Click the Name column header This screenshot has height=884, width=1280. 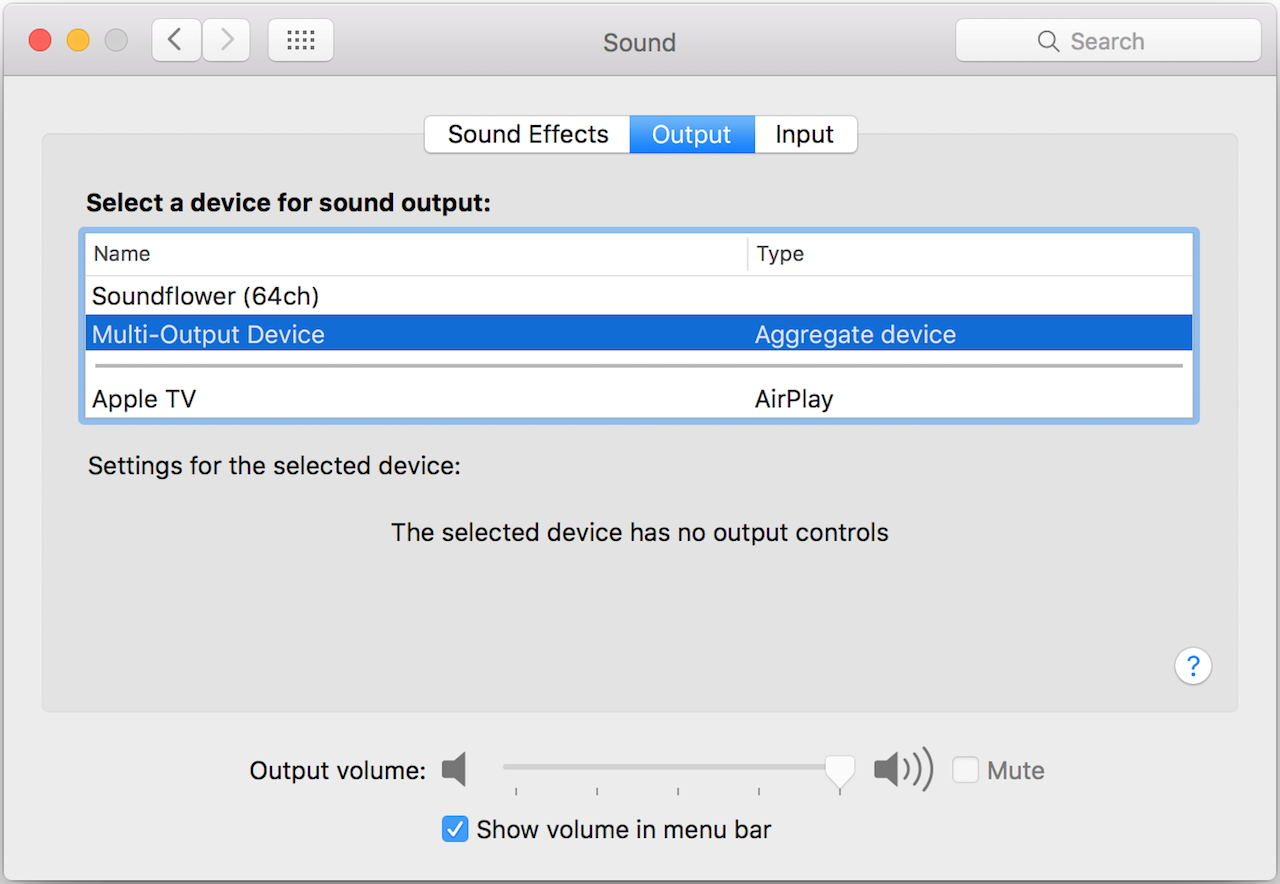click(x=122, y=254)
